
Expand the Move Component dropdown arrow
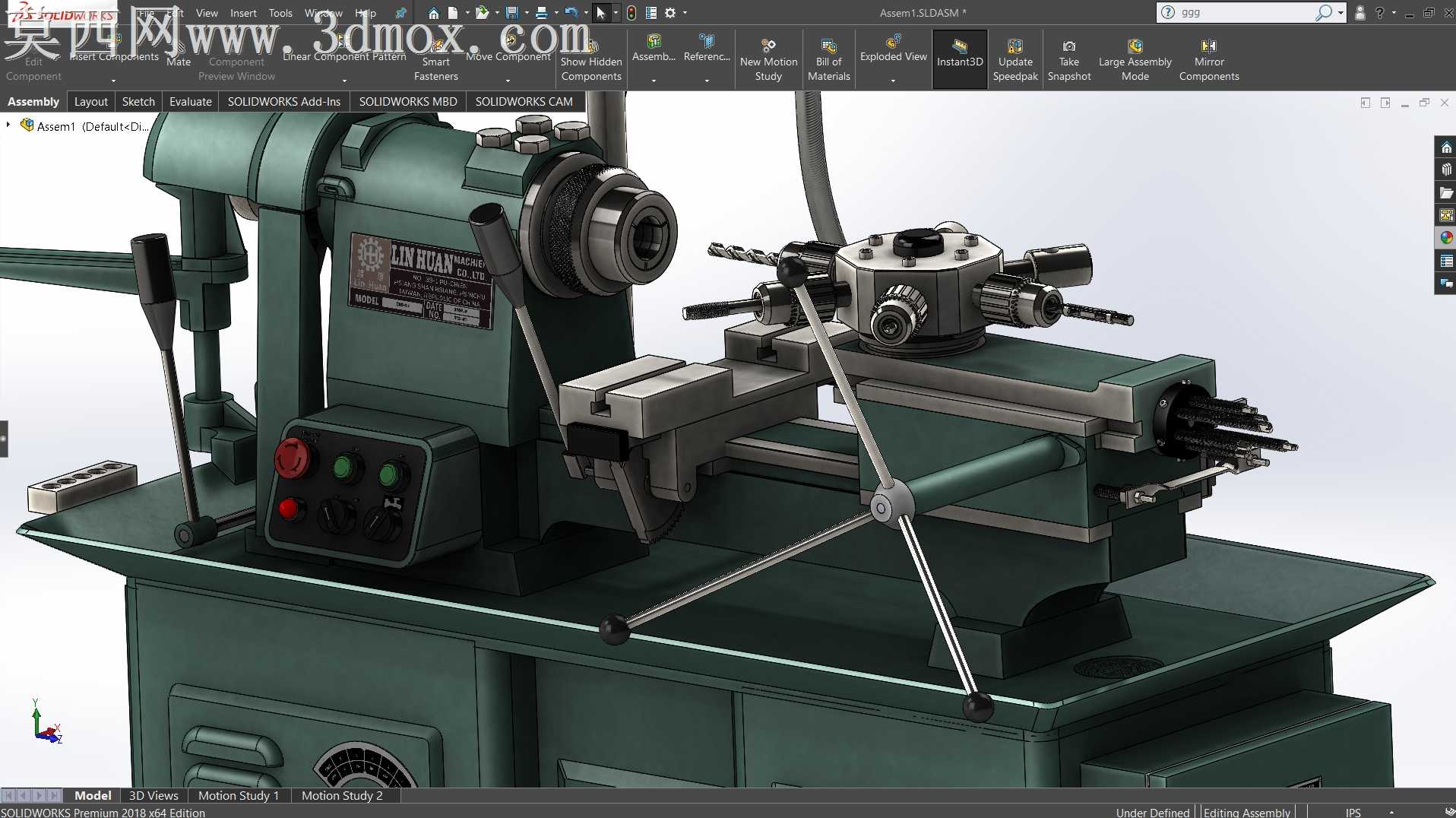508,80
